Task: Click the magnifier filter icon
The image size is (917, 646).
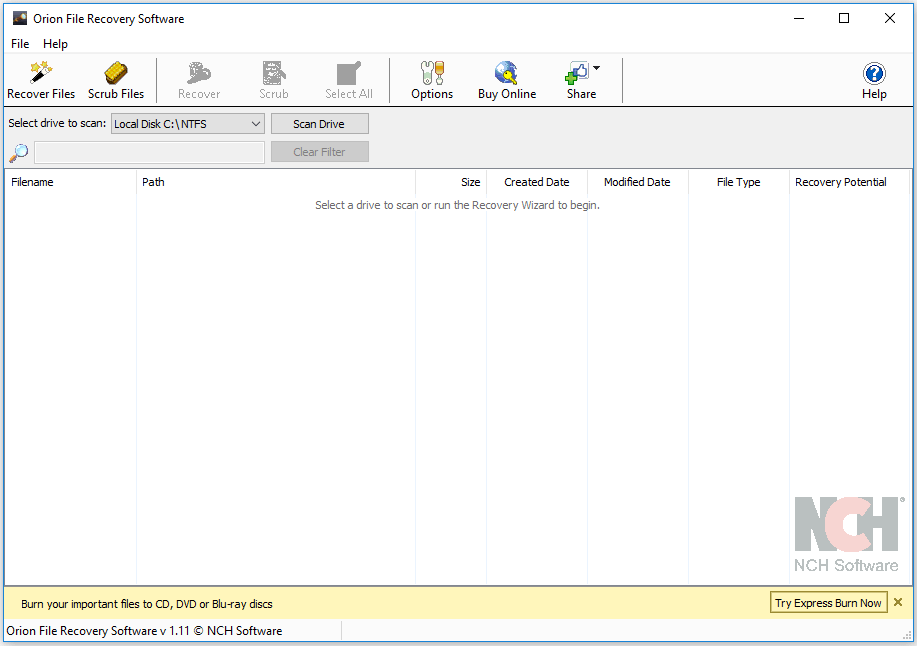Action: 17,152
